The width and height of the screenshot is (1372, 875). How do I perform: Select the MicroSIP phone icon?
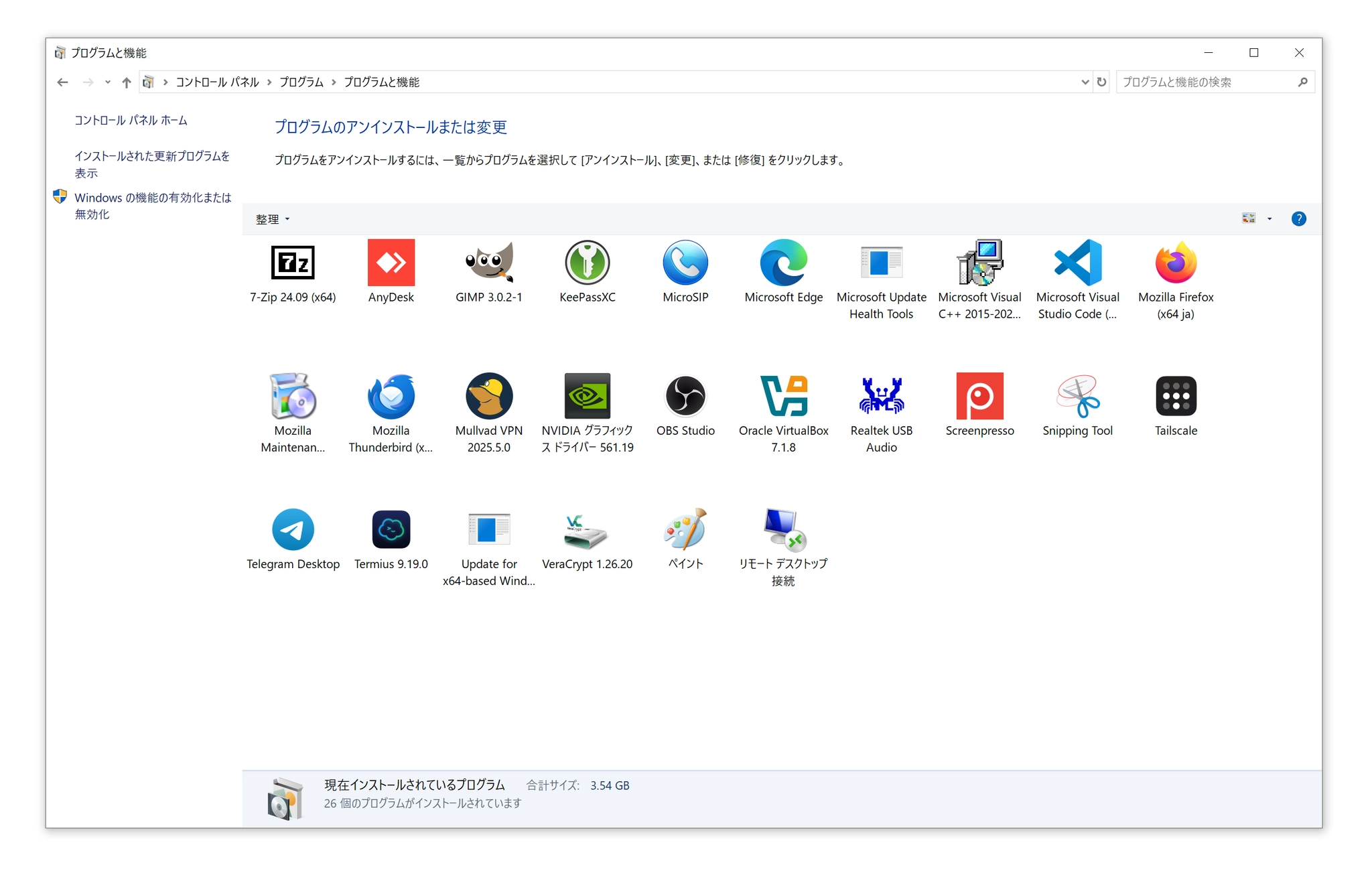coord(685,263)
